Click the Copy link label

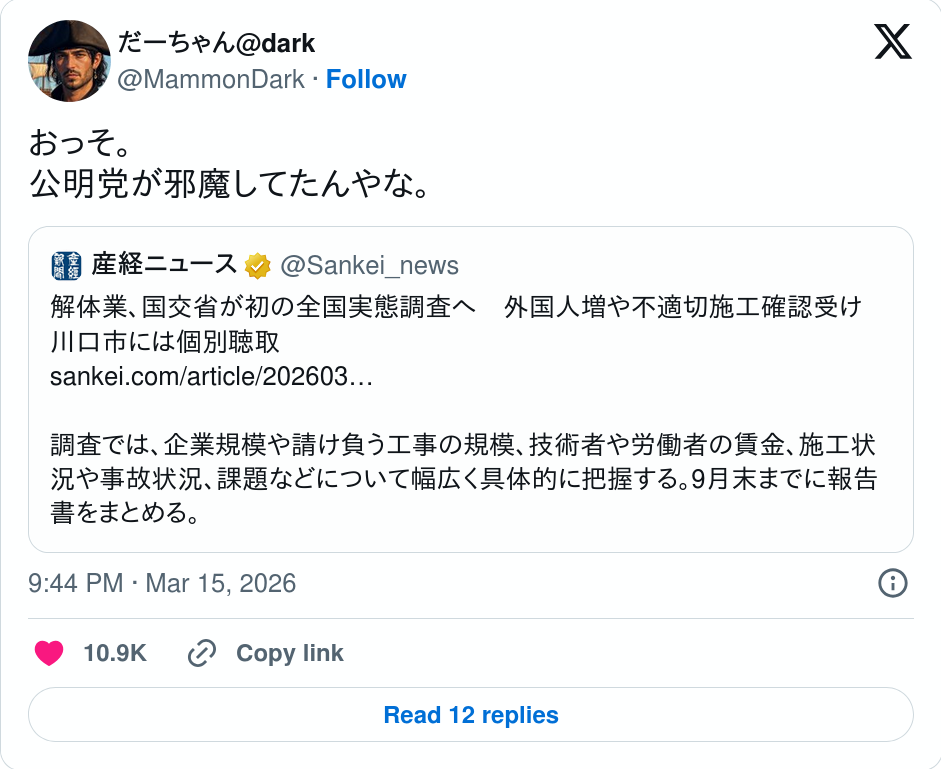tap(289, 654)
